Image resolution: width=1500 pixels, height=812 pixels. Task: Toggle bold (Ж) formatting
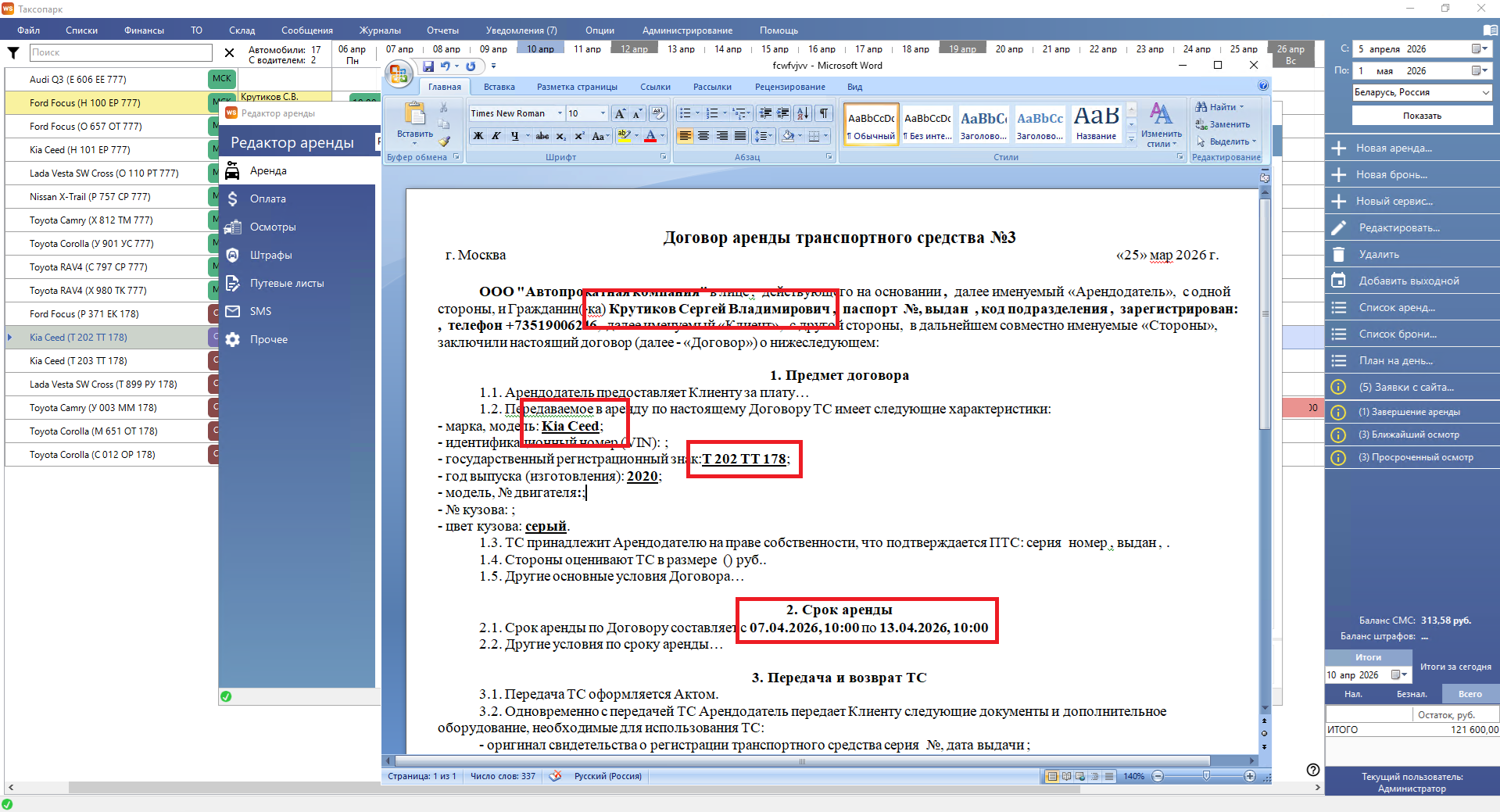478,136
